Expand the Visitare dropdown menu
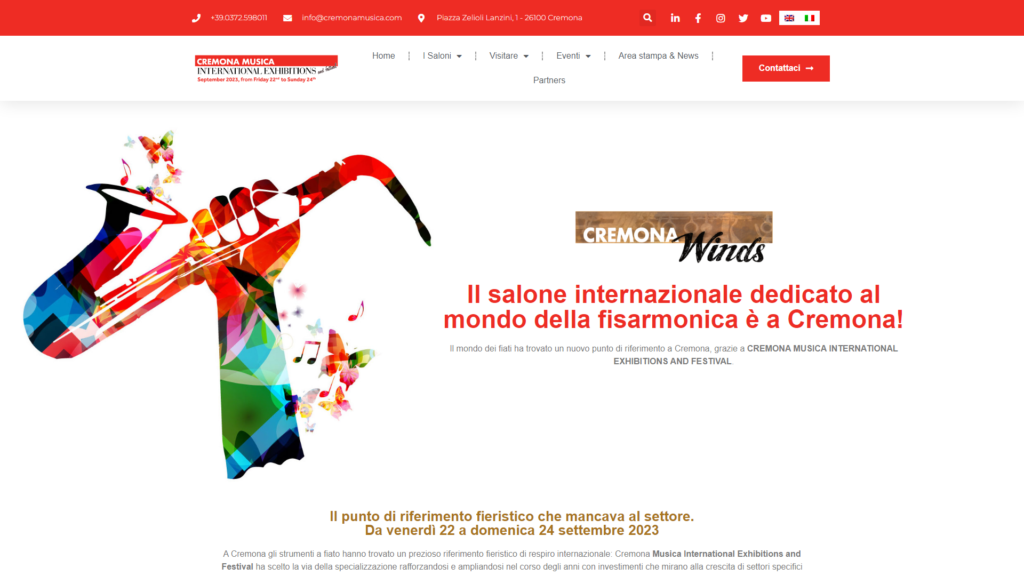The width and height of the screenshot is (1024, 576). point(509,56)
